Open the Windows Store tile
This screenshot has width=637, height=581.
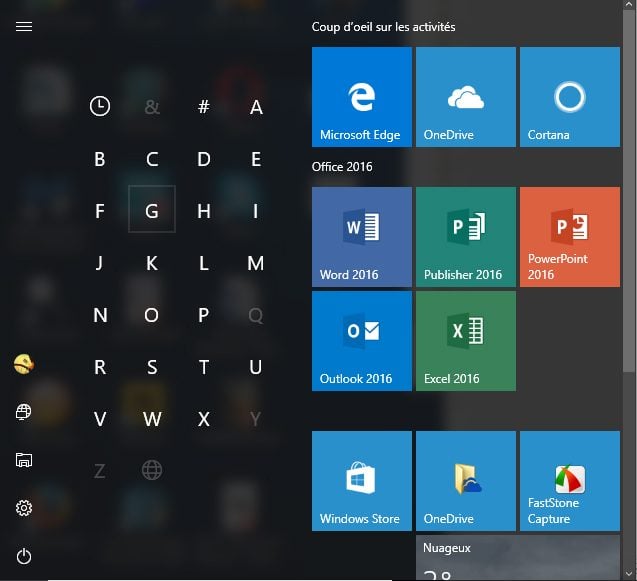point(362,481)
